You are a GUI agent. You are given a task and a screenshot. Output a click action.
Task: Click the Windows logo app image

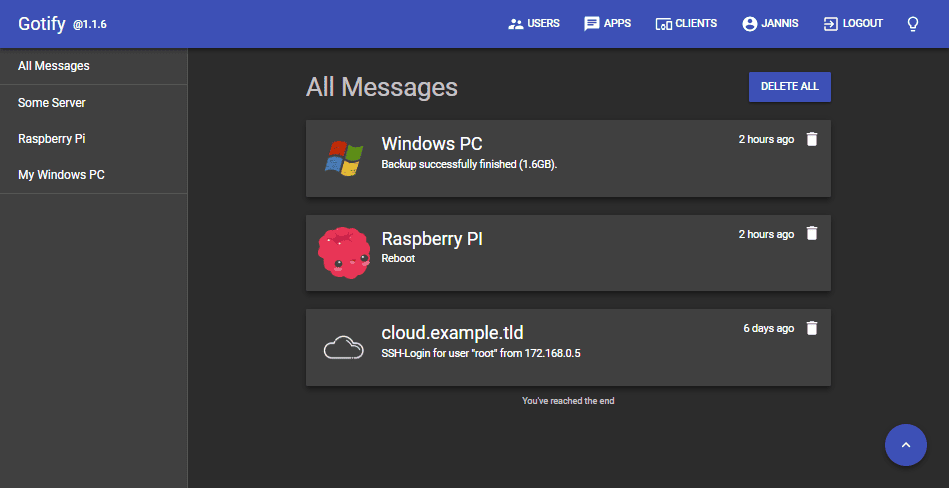[x=343, y=158]
